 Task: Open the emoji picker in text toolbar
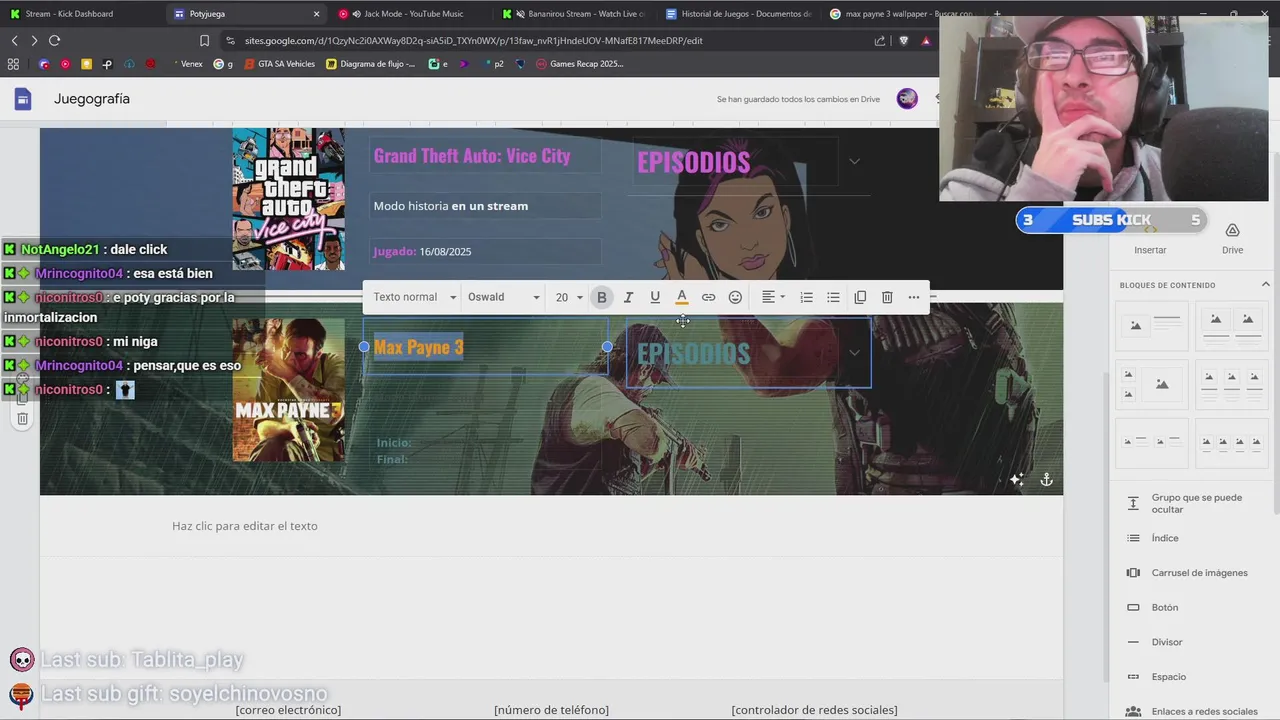tap(735, 297)
